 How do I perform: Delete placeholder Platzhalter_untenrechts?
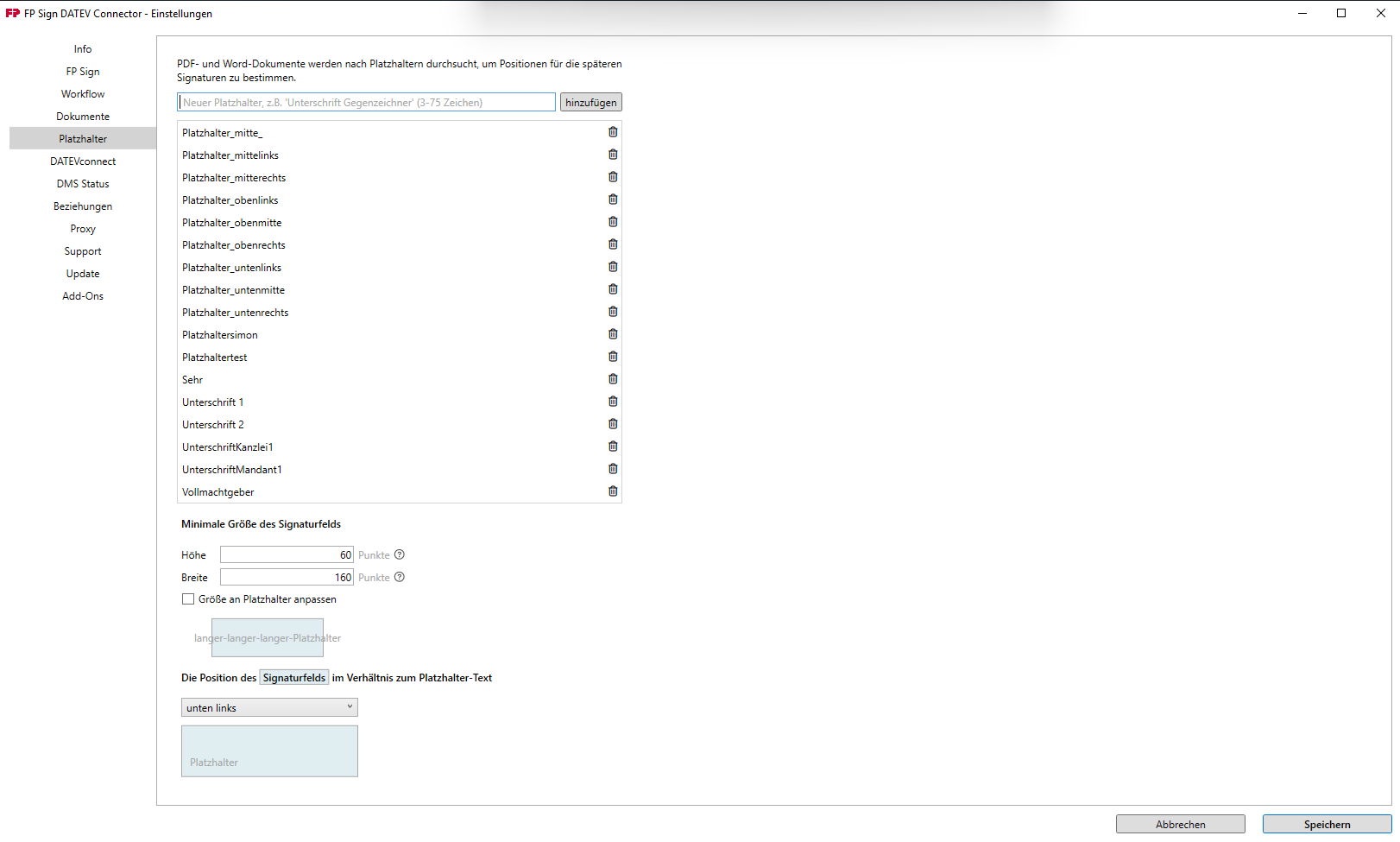coord(613,312)
